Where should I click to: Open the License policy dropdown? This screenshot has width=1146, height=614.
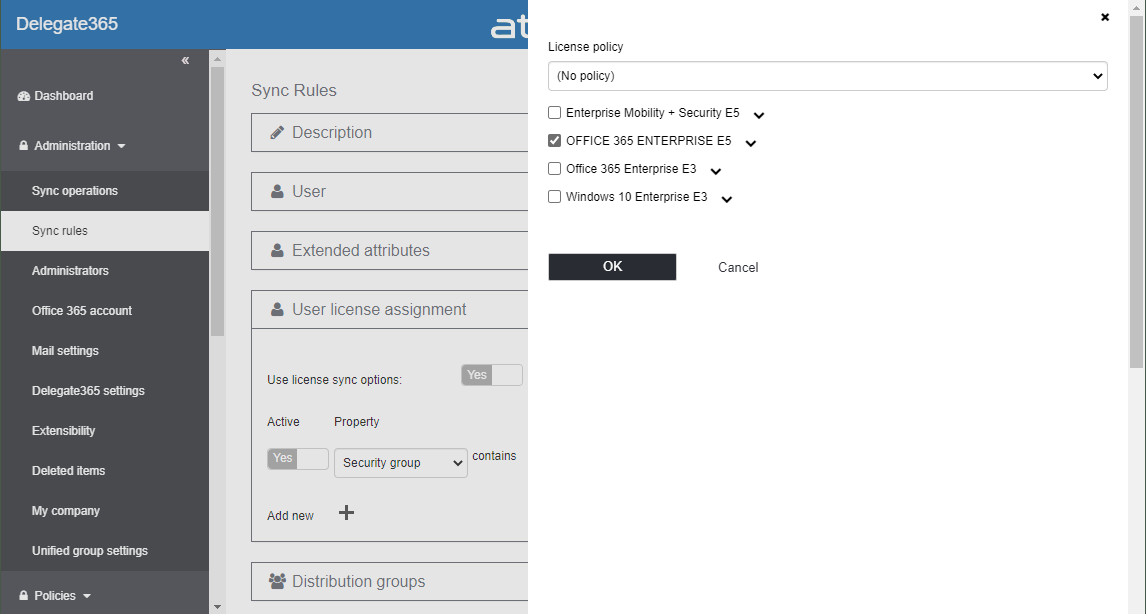827,76
